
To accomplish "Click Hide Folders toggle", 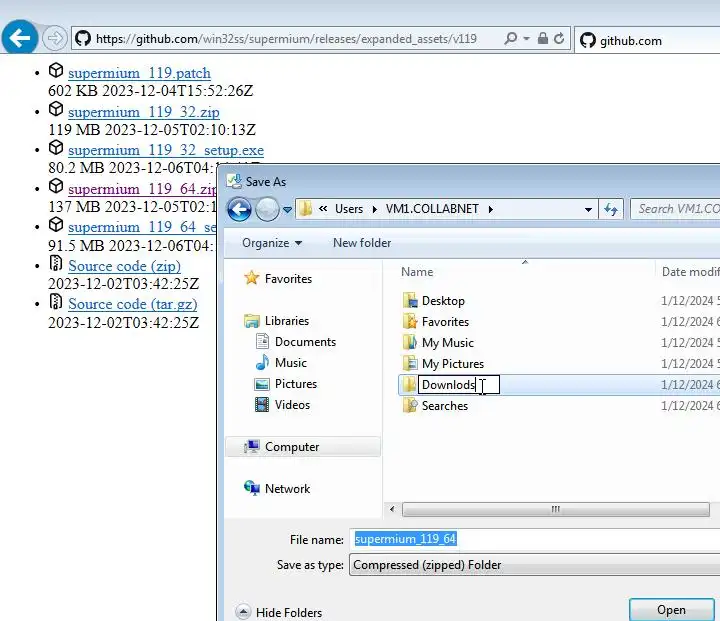I will click(279, 612).
